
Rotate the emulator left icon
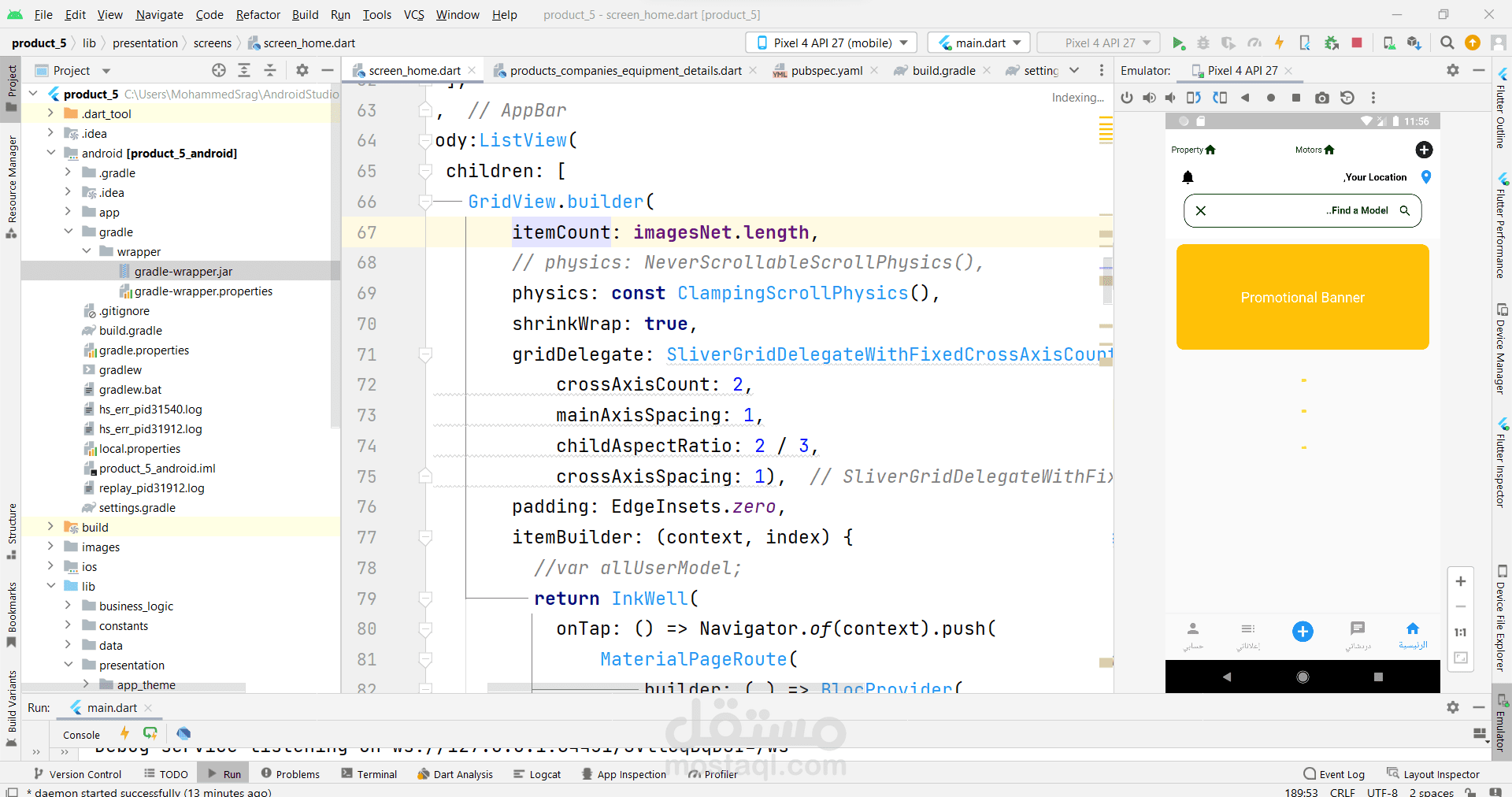1194,98
